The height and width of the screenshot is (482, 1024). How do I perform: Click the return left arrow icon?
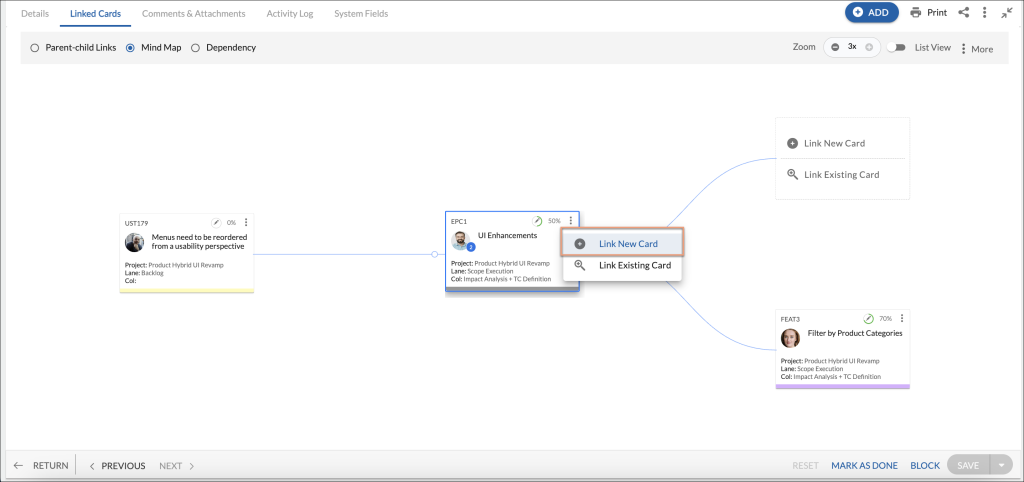(x=18, y=466)
